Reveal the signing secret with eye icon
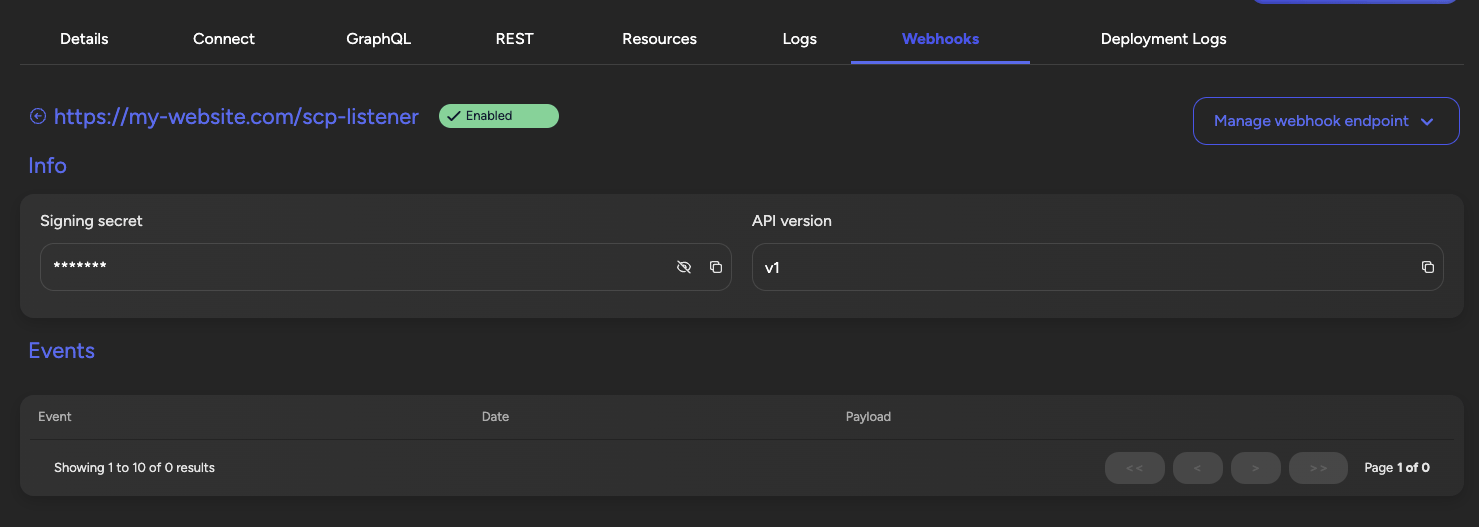Image resolution: width=1479 pixels, height=527 pixels. [684, 267]
